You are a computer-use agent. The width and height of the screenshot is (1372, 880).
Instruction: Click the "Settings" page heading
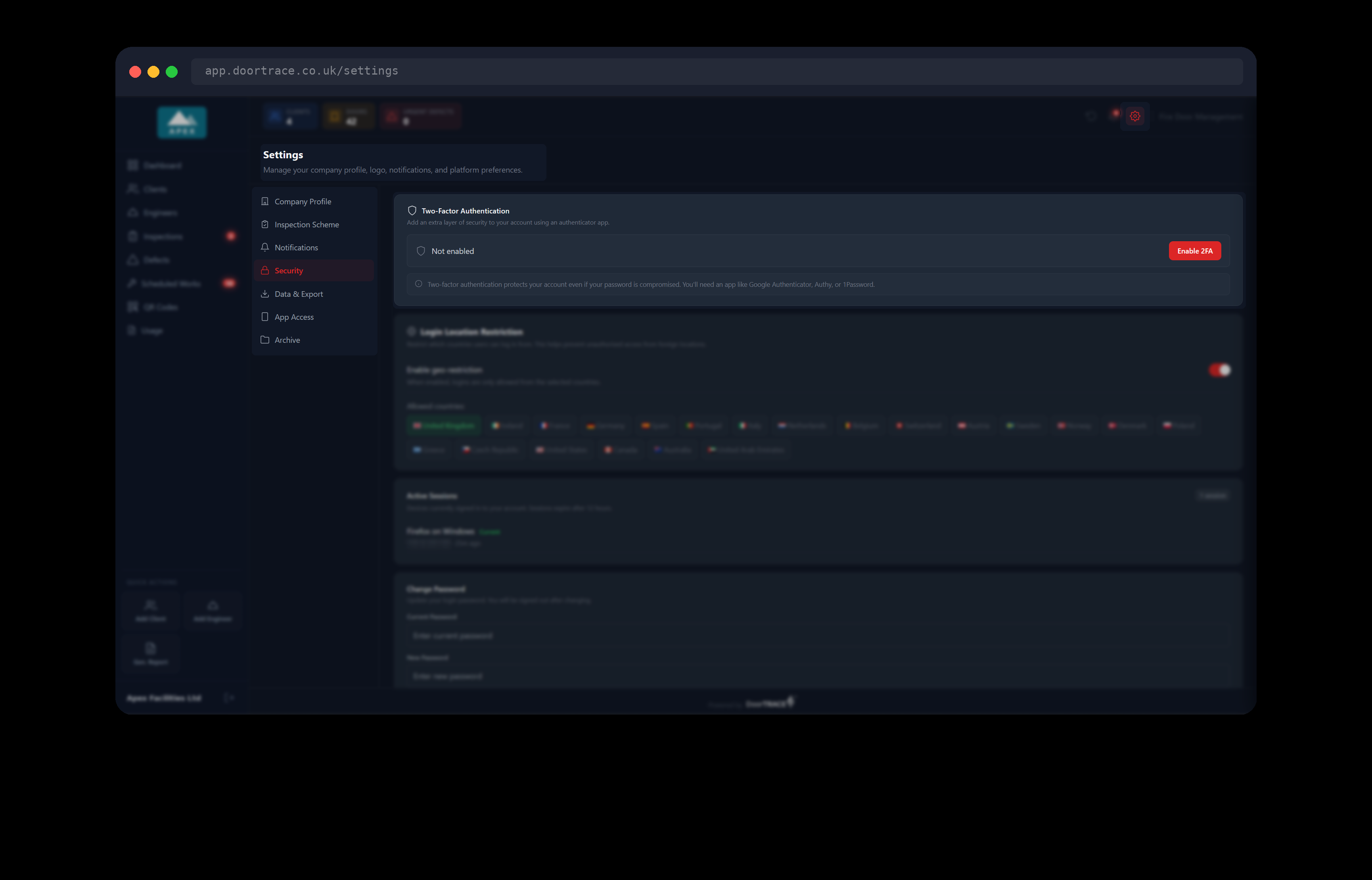tap(283, 155)
